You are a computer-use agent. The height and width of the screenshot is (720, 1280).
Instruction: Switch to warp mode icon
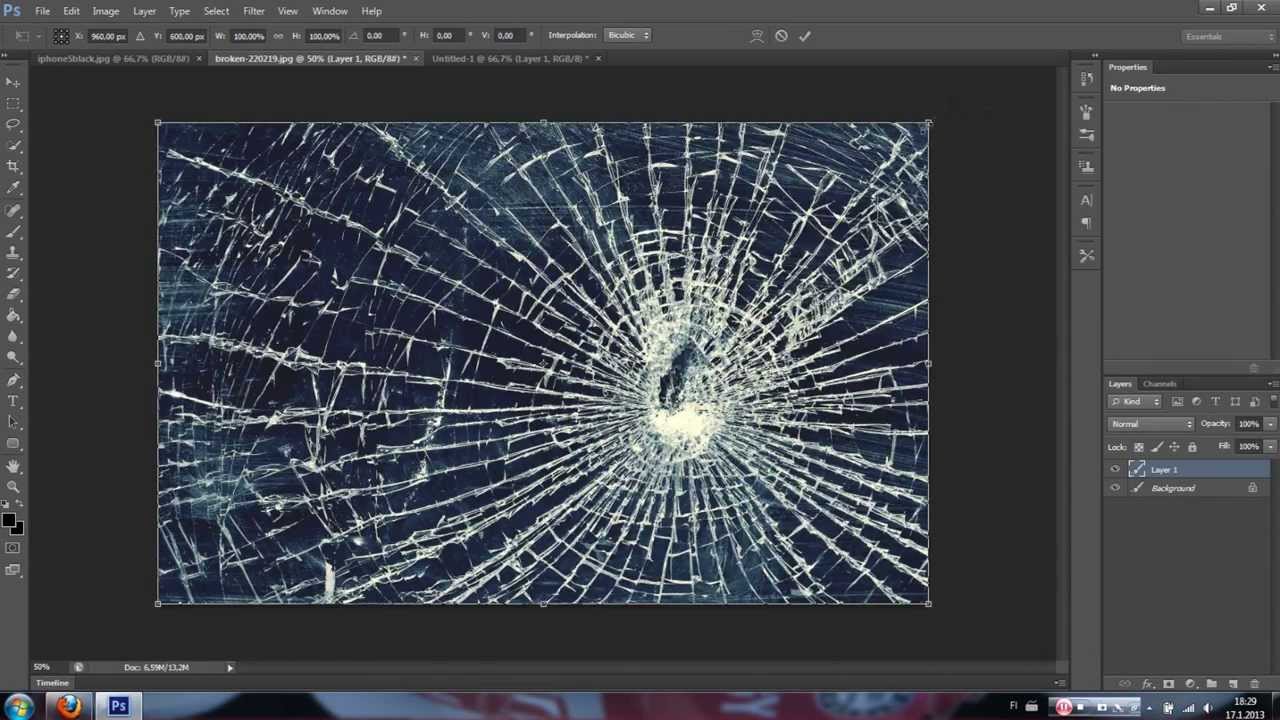757,36
